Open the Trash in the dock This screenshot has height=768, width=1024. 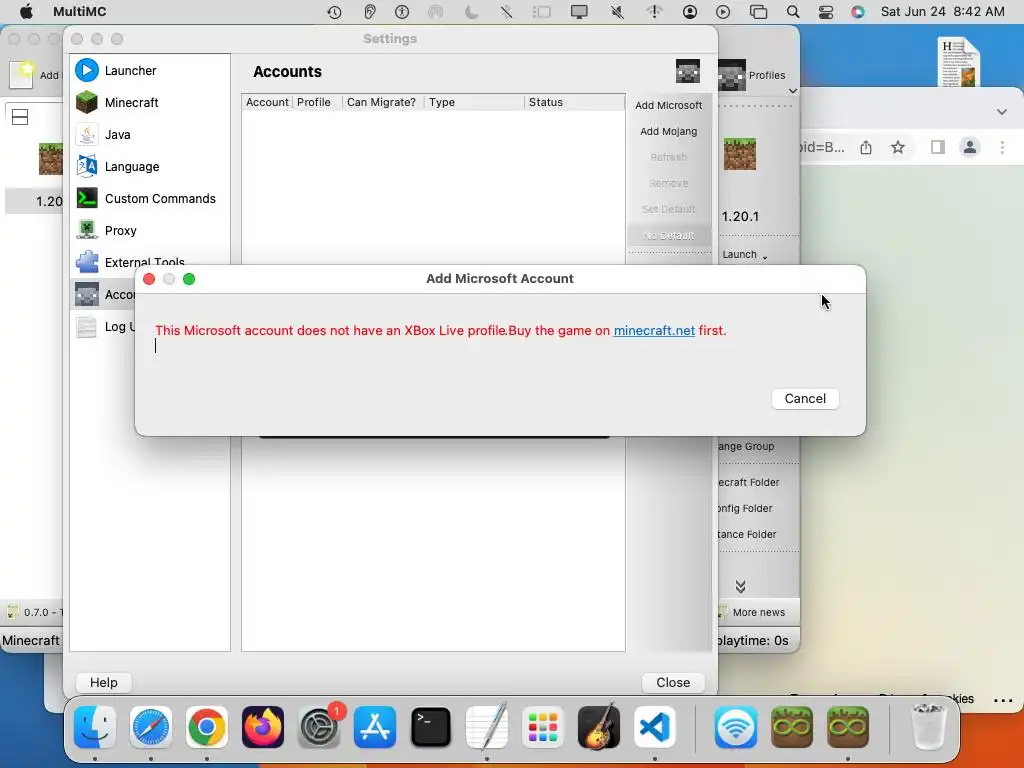tap(928, 727)
